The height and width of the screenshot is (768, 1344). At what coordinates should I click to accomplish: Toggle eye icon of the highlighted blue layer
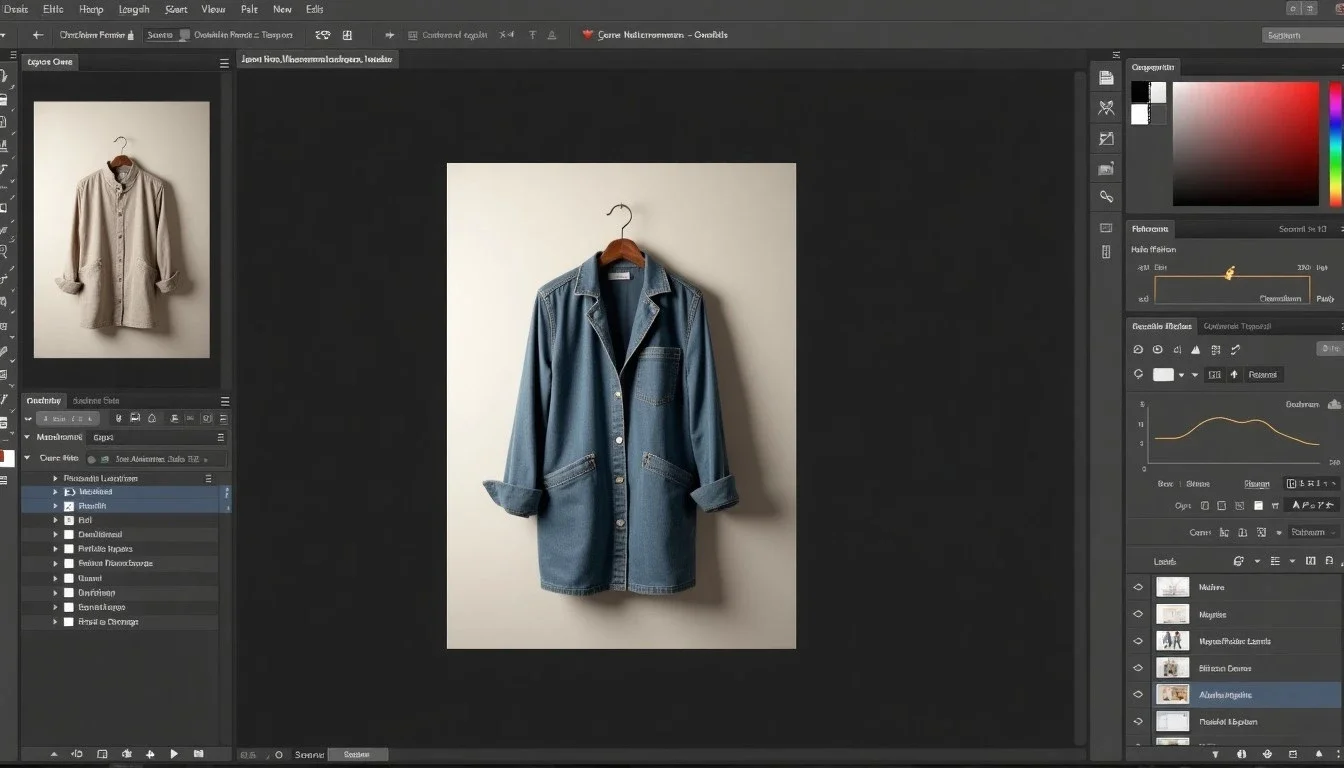[1138, 694]
